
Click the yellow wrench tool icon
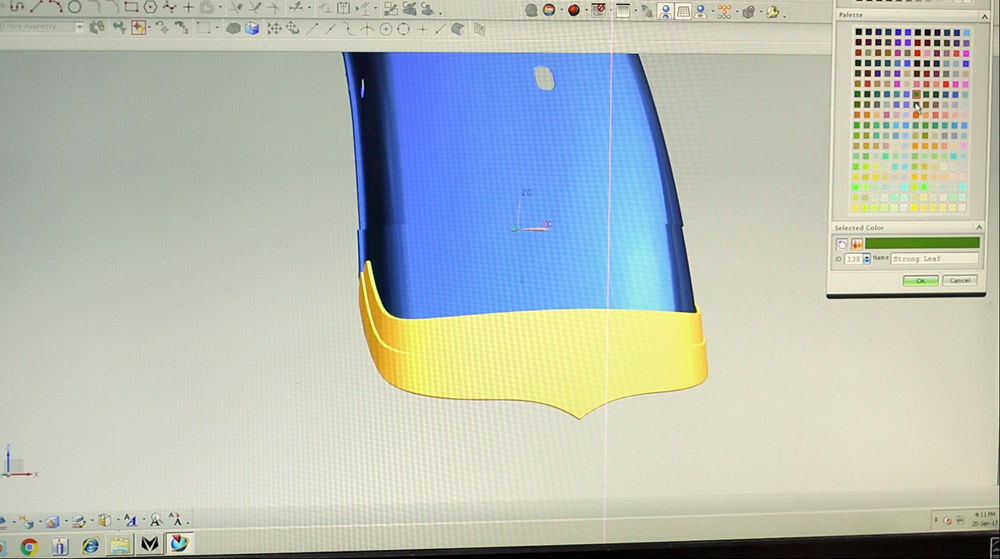pyautogui.click(x=773, y=12)
